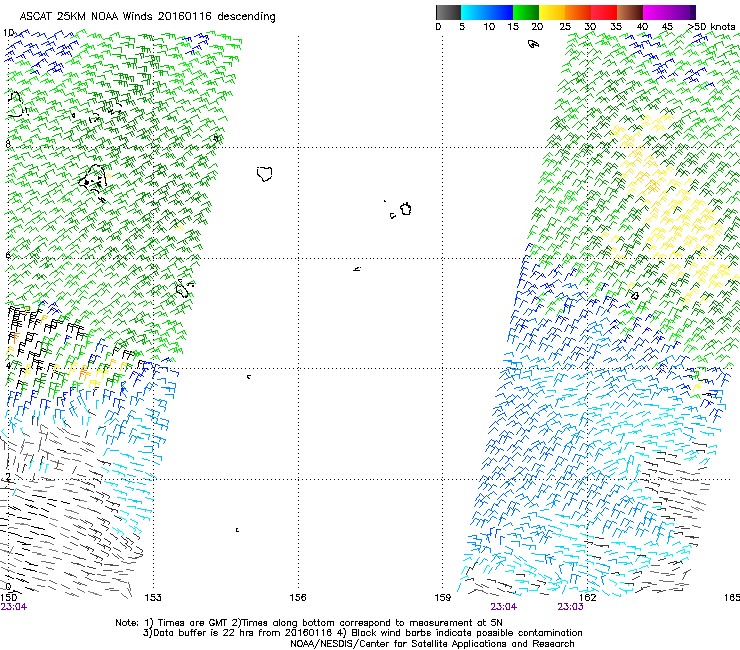The width and height of the screenshot is (740, 650).
Task: Click the latitude label '10' at top left
Action: (x=8, y=33)
